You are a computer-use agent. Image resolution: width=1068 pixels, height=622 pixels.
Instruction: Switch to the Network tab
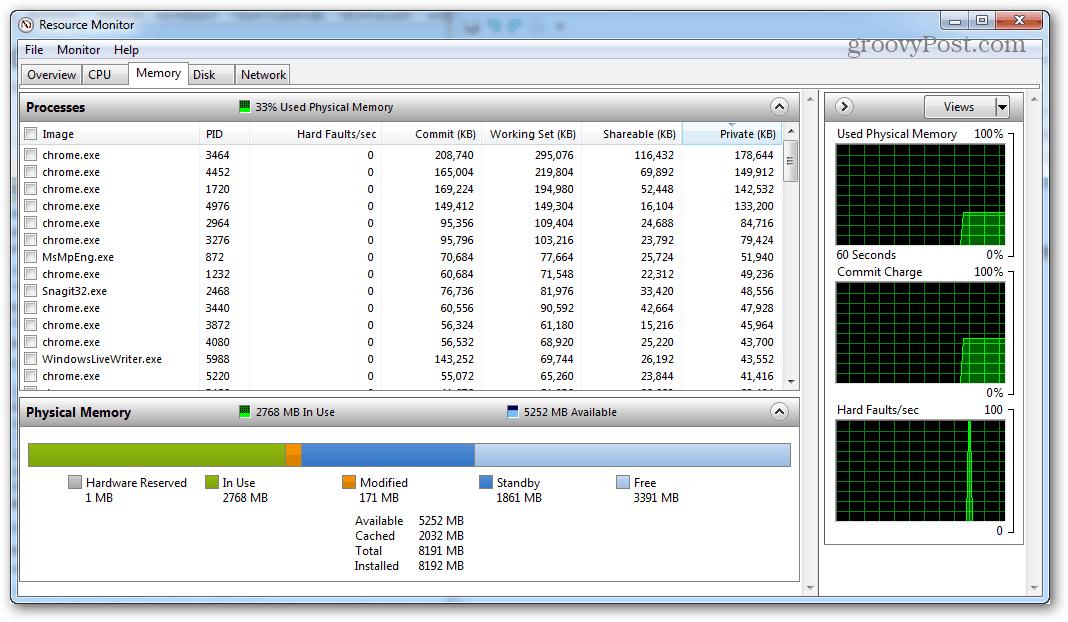[263, 75]
